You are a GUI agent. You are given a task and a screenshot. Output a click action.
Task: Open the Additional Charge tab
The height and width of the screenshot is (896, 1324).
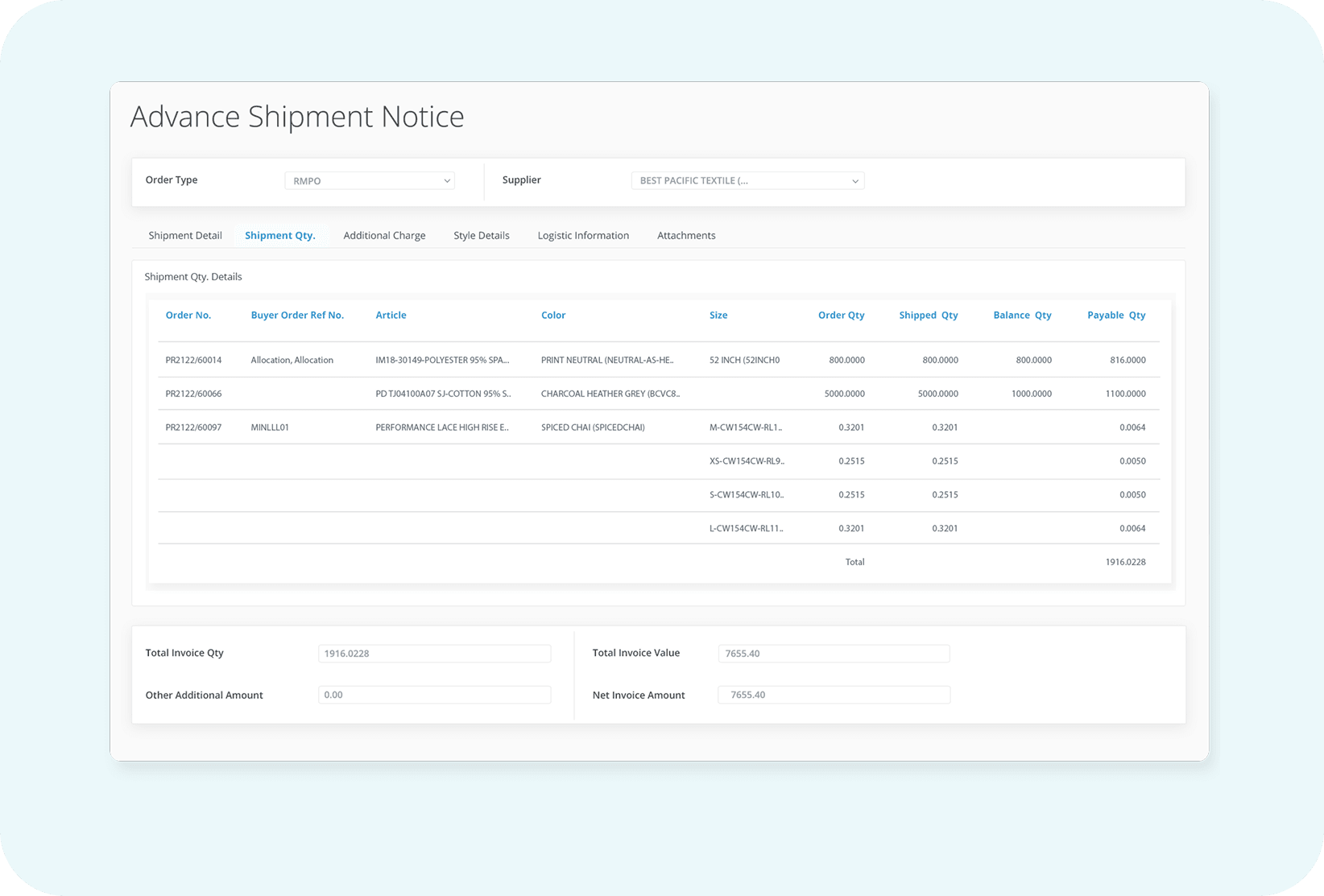(x=384, y=235)
